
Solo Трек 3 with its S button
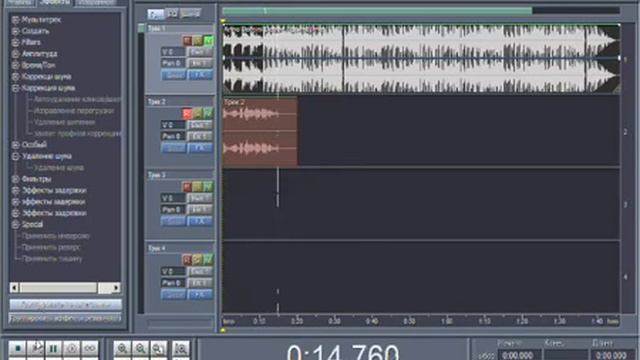(198, 187)
